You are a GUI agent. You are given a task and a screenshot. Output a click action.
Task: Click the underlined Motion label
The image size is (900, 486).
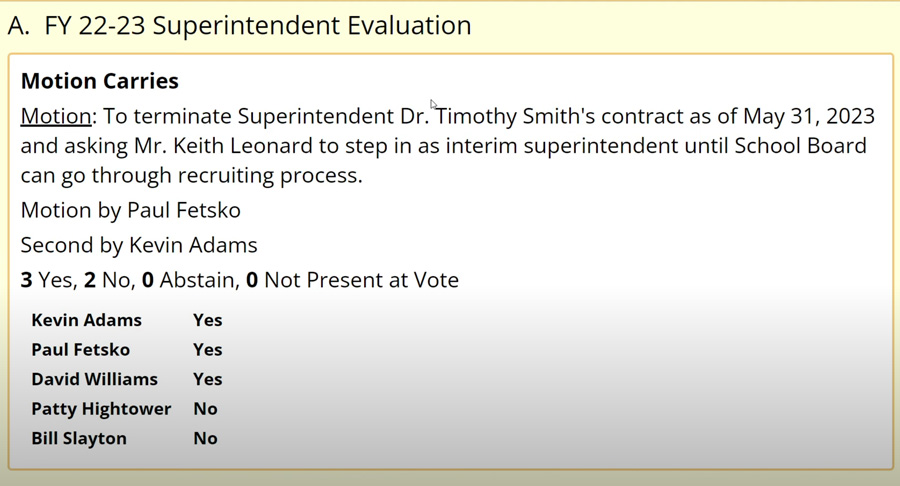coord(56,116)
